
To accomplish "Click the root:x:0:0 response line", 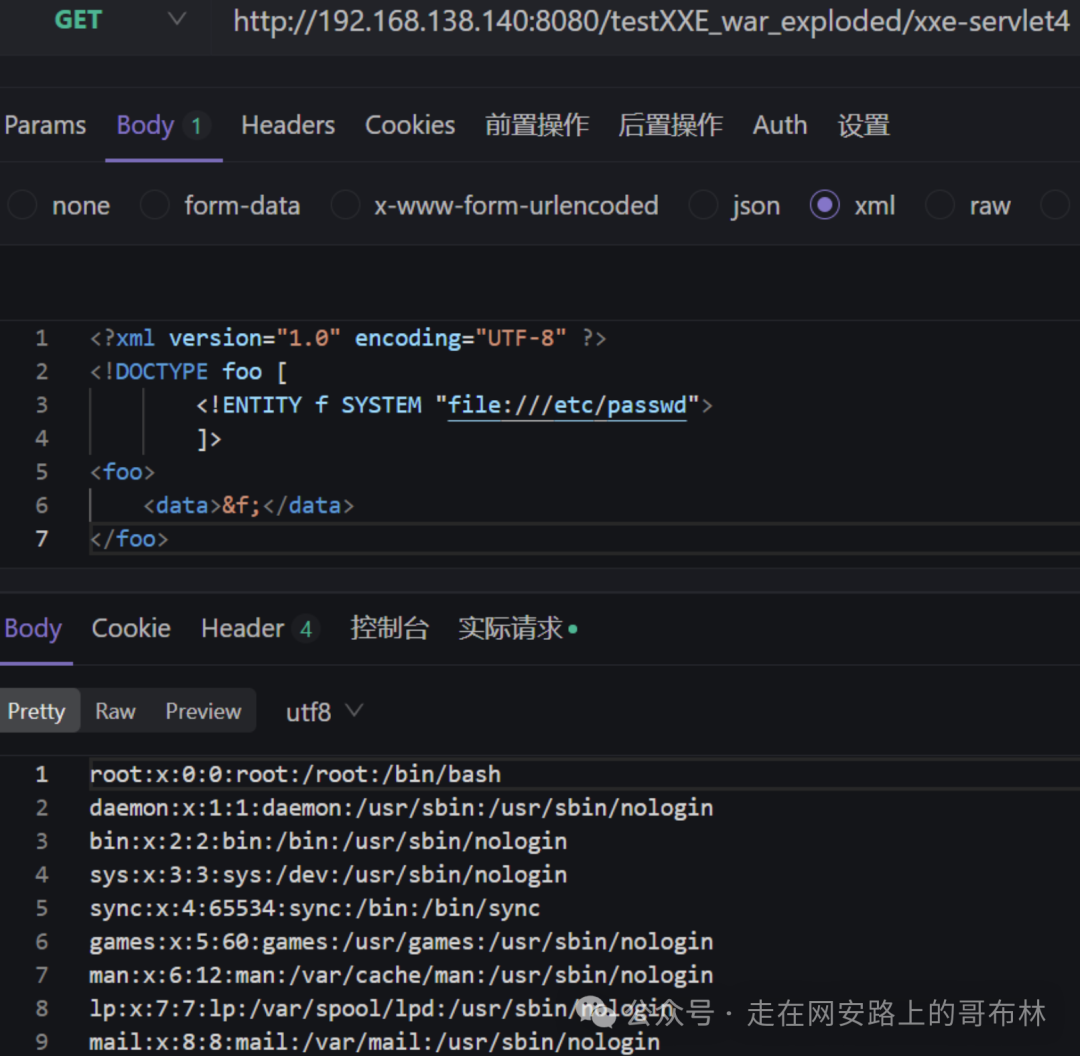I will click(x=295, y=774).
